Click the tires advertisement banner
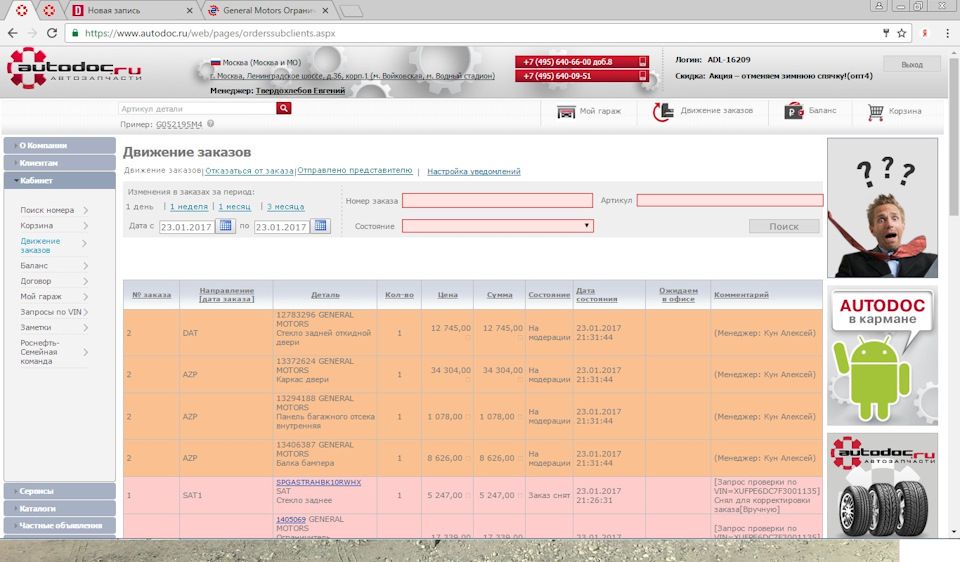The height and width of the screenshot is (562, 960). [882, 485]
